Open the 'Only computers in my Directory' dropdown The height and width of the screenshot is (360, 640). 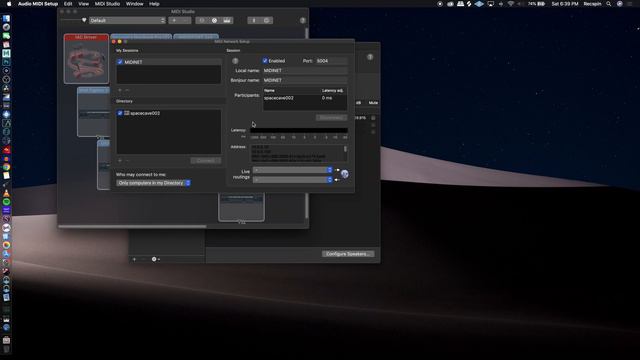click(x=153, y=183)
